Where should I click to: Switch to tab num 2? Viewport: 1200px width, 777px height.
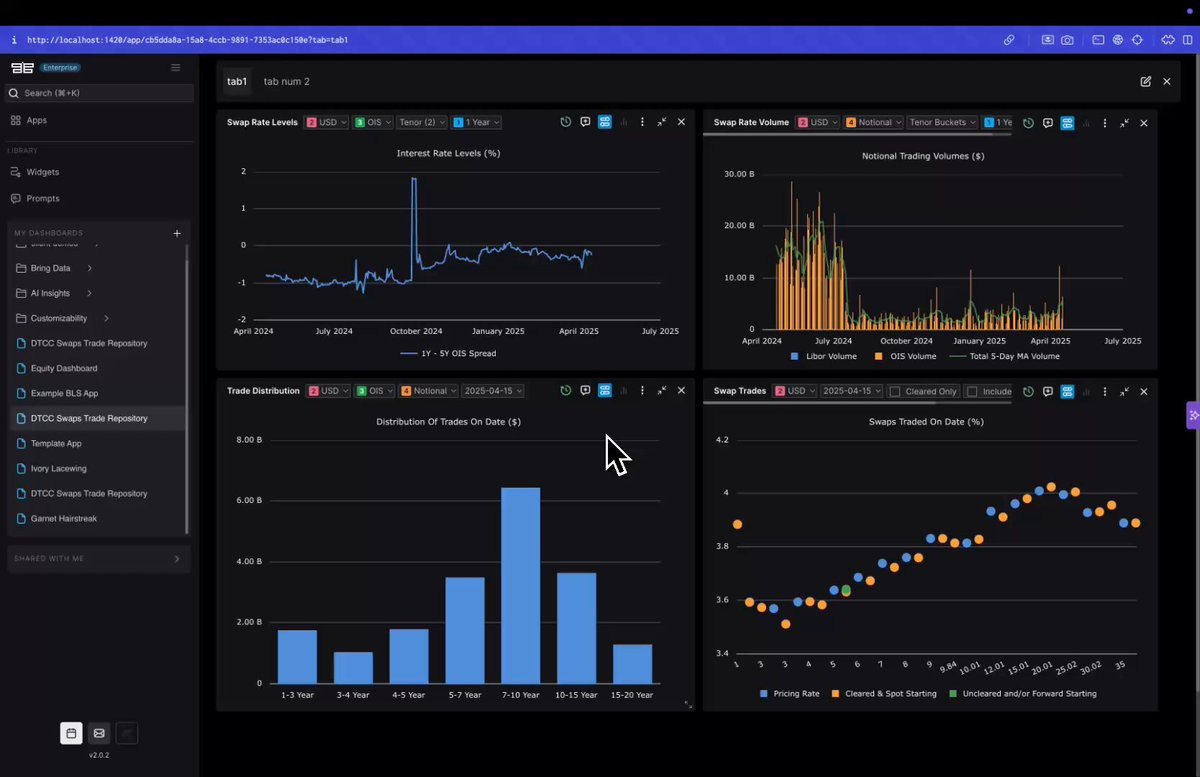[x=287, y=82]
